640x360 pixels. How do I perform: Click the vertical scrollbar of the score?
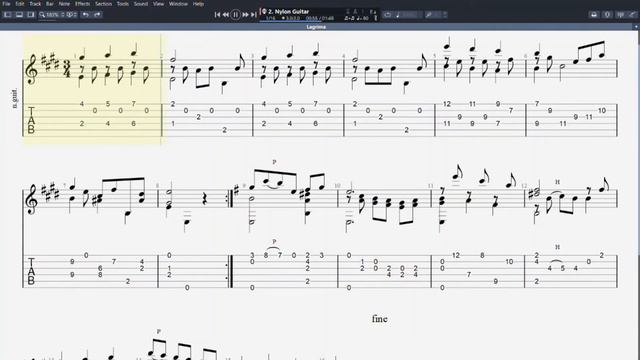[x=638, y=143]
